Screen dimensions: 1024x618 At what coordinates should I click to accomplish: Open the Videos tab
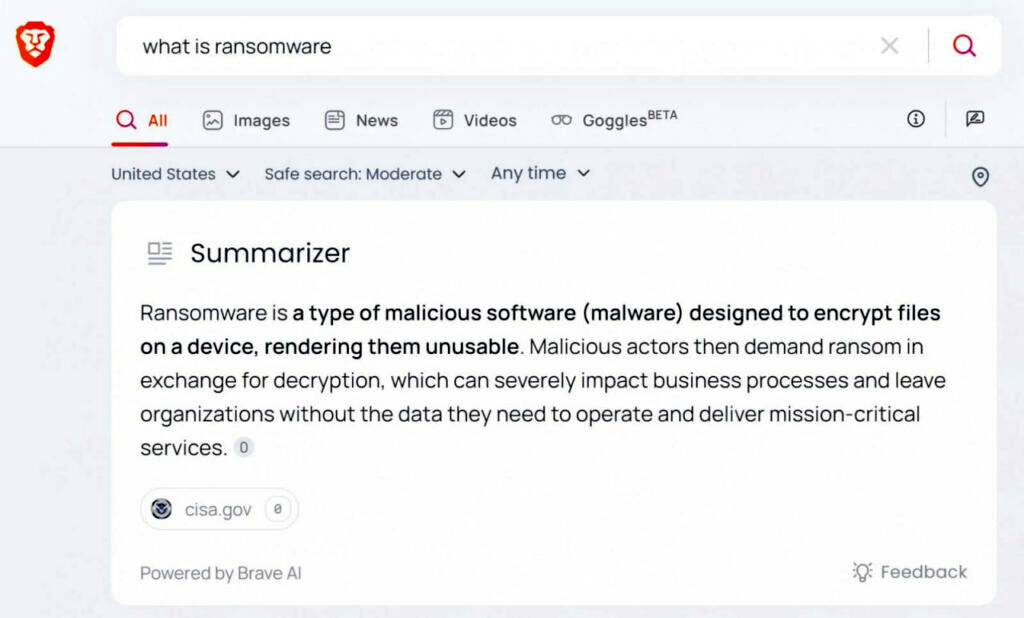(x=474, y=120)
